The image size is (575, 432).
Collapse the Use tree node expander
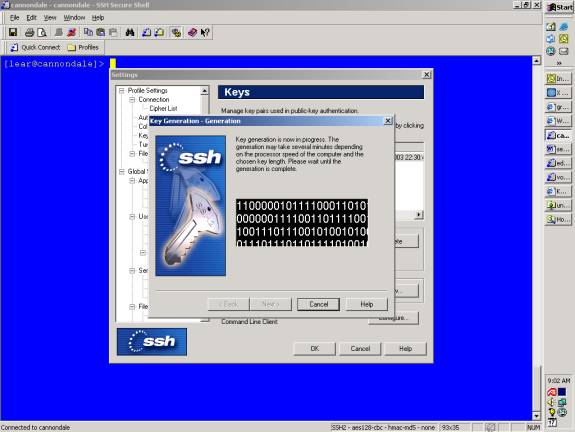[x=132, y=217]
